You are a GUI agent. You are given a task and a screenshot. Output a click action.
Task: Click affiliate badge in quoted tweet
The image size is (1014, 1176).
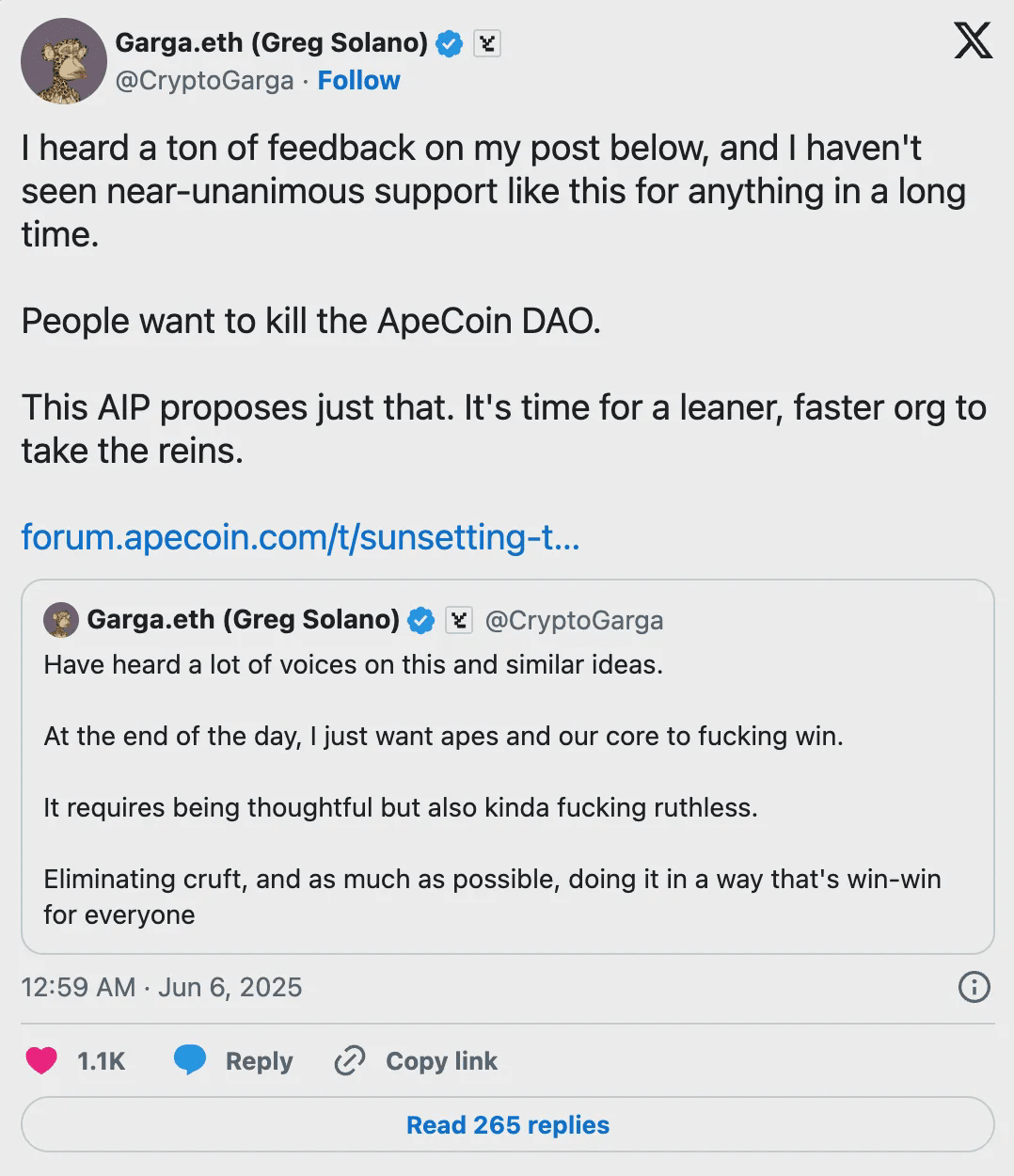click(x=458, y=620)
